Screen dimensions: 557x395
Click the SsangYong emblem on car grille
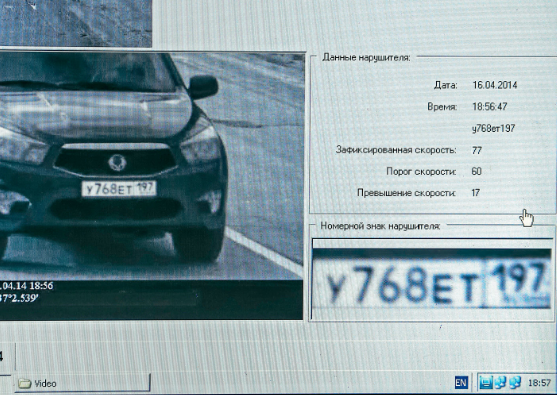coord(117,162)
